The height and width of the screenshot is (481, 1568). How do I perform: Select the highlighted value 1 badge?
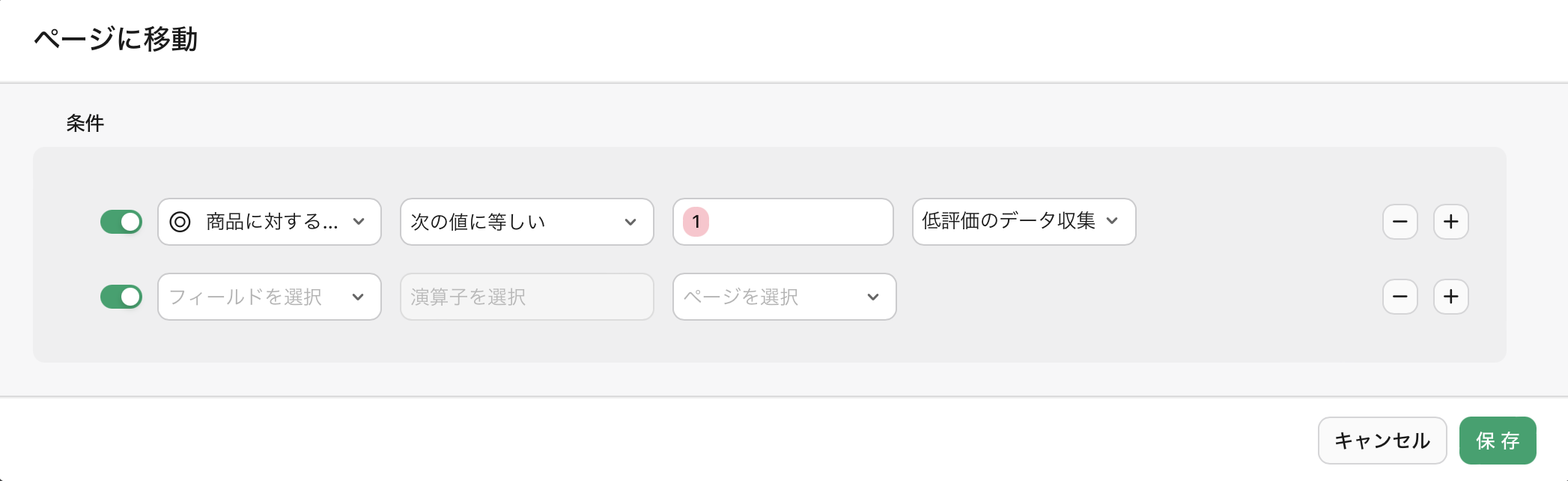(698, 222)
